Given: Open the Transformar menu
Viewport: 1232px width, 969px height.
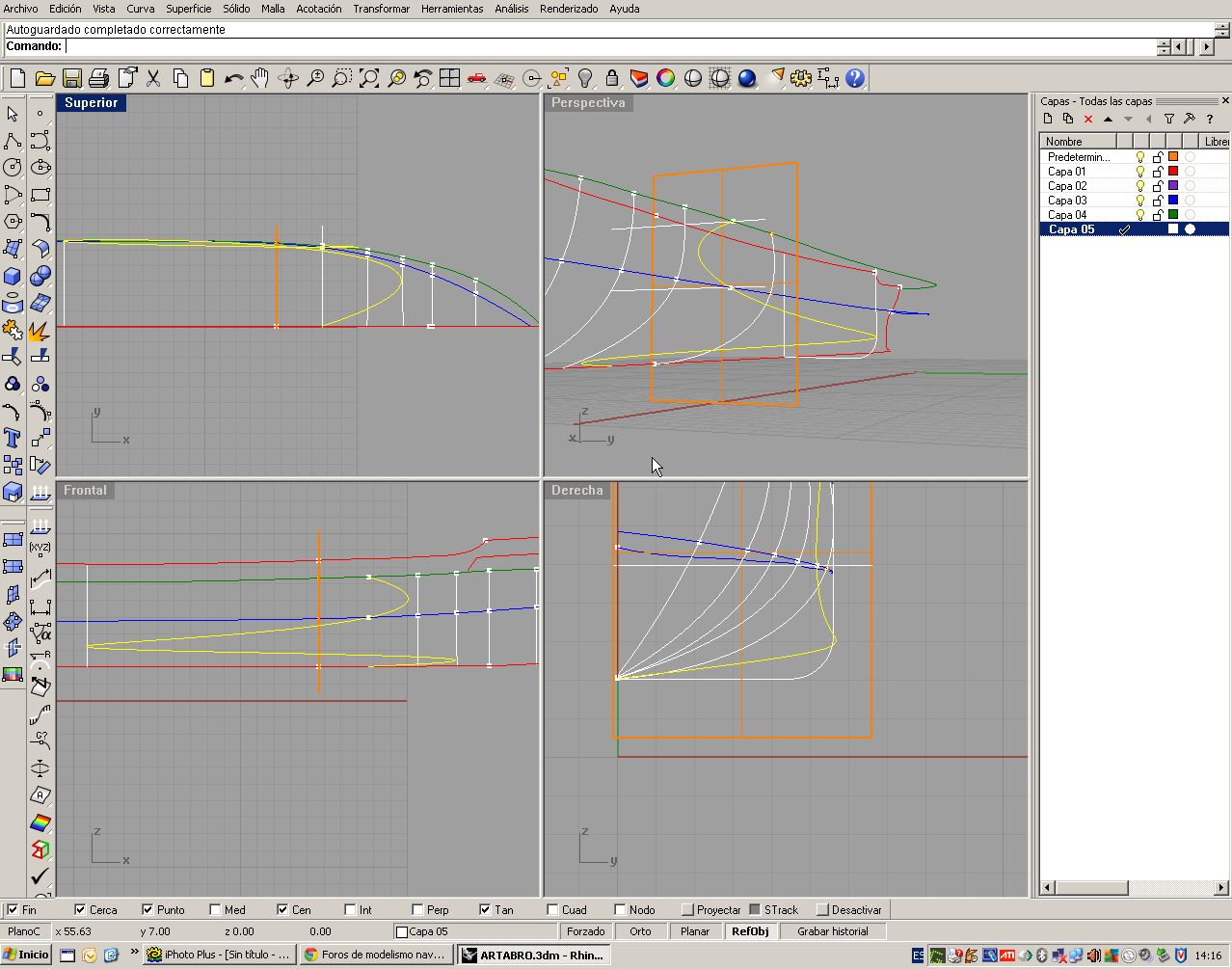Looking at the screenshot, I should pos(382,9).
